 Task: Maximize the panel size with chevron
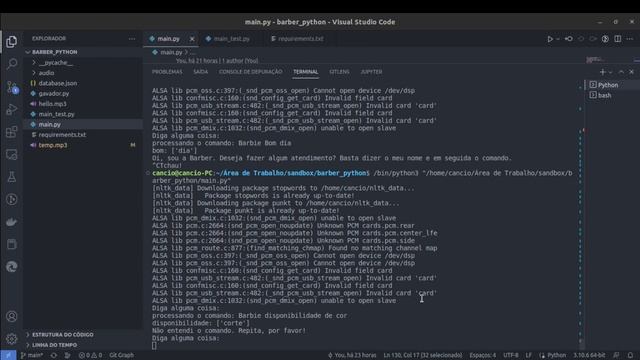click(x=621, y=72)
